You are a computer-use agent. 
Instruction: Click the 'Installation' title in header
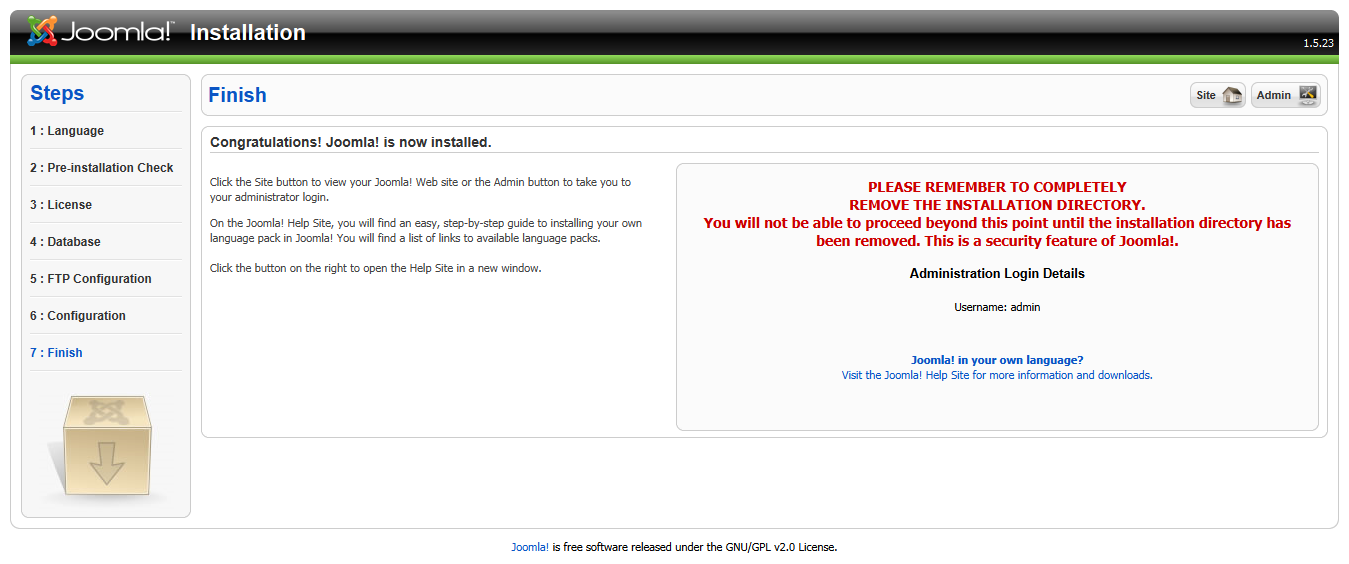coord(248,32)
